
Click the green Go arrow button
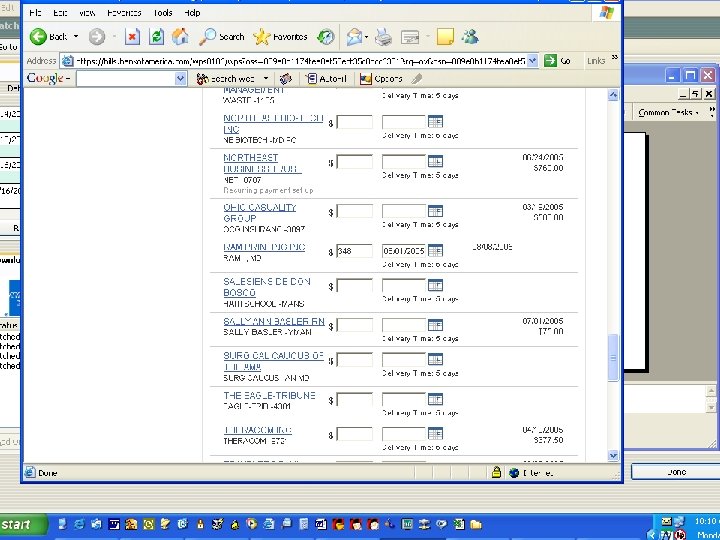point(551,61)
